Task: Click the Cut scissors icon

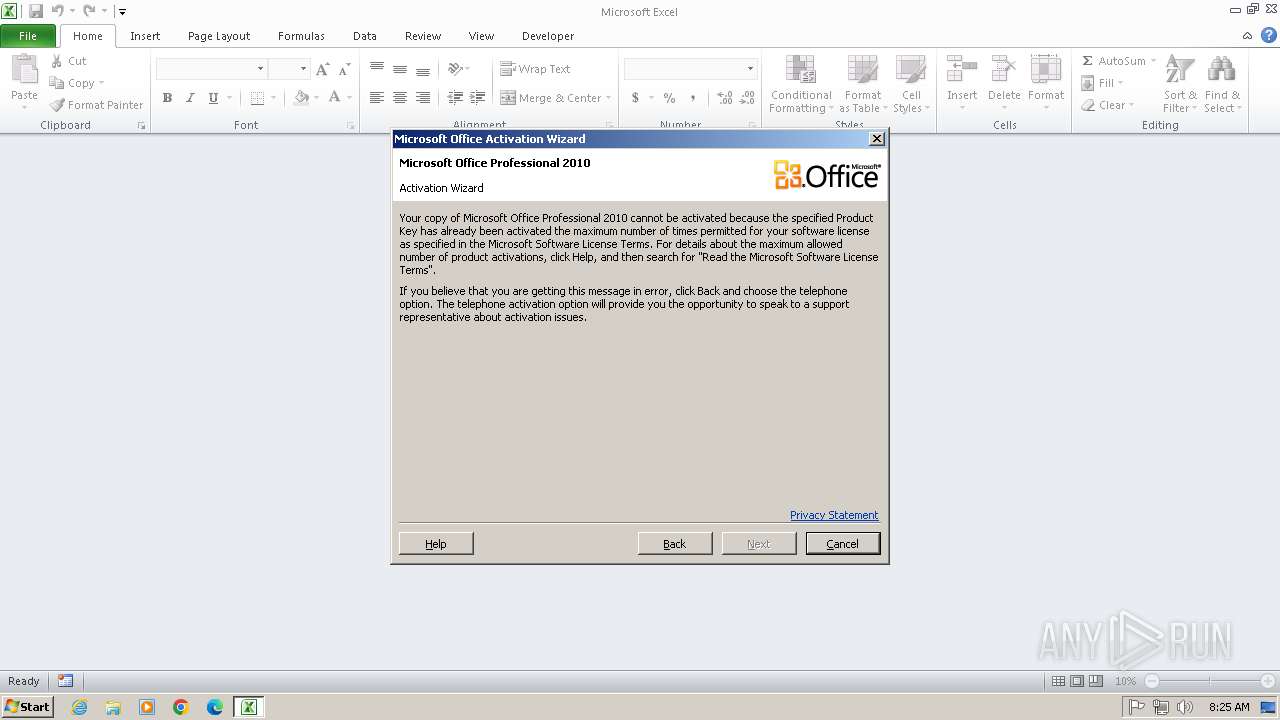Action: pos(57,61)
